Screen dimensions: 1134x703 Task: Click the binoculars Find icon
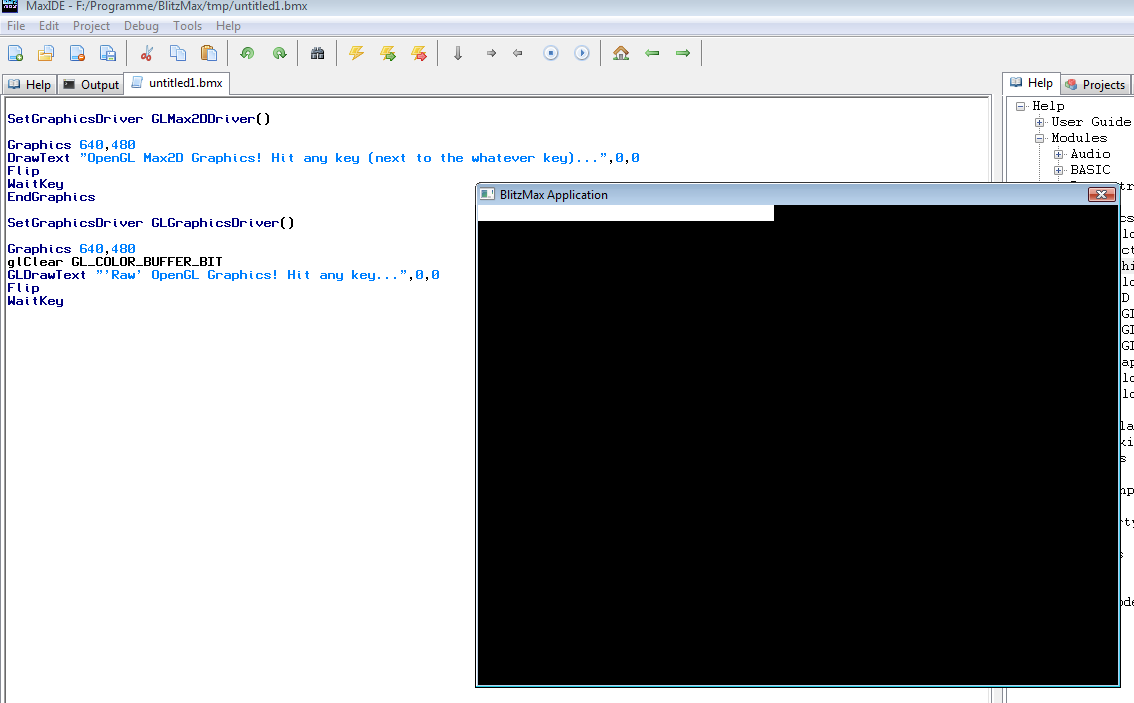pos(318,53)
